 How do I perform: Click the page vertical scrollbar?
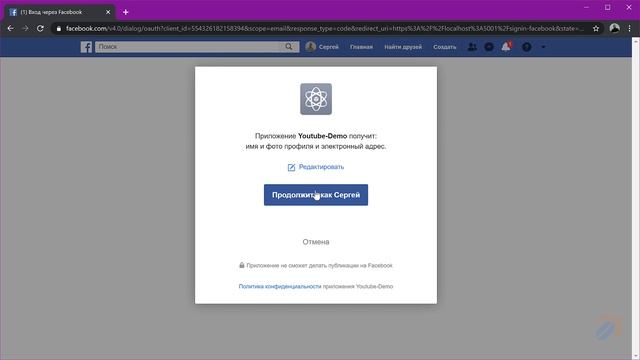tap(636, 198)
